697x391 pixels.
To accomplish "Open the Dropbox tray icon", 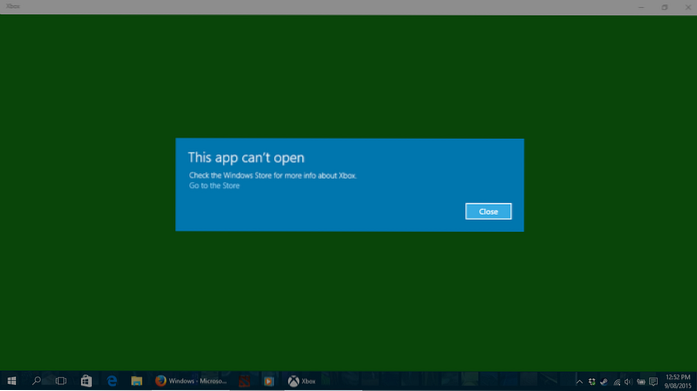I will pos(592,382).
